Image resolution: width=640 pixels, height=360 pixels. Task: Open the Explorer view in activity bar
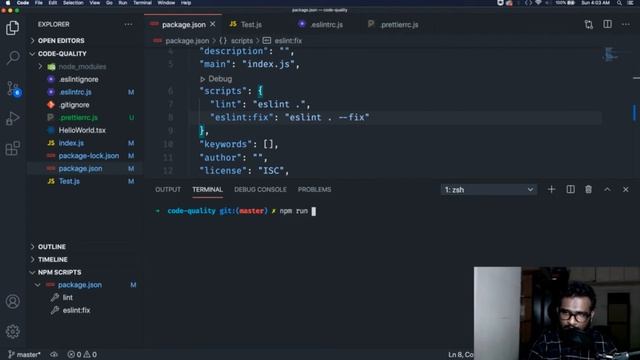[13, 28]
